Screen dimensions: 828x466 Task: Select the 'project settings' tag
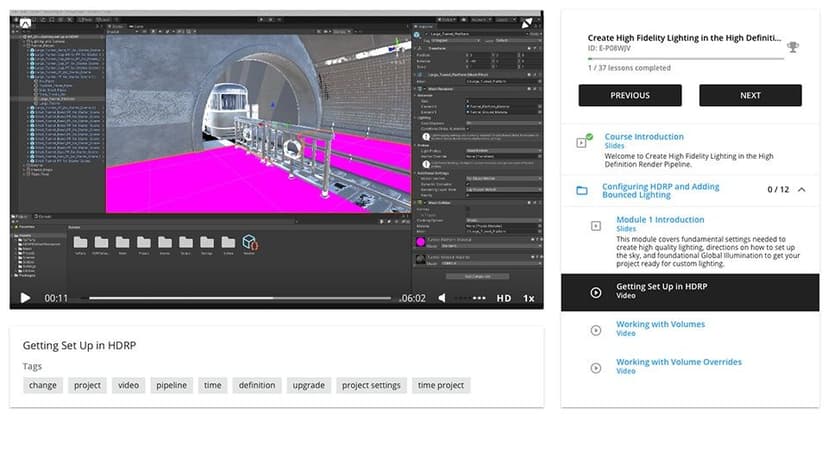pos(371,385)
